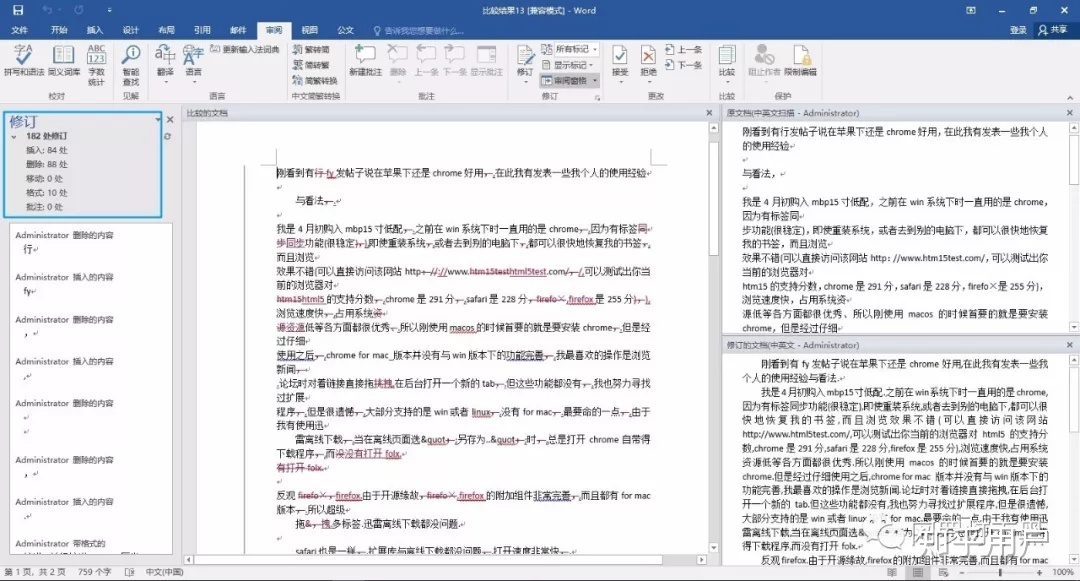
Task: Click the zoom slider in the status bar
Action: pyautogui.click(x=1000, y=572)
